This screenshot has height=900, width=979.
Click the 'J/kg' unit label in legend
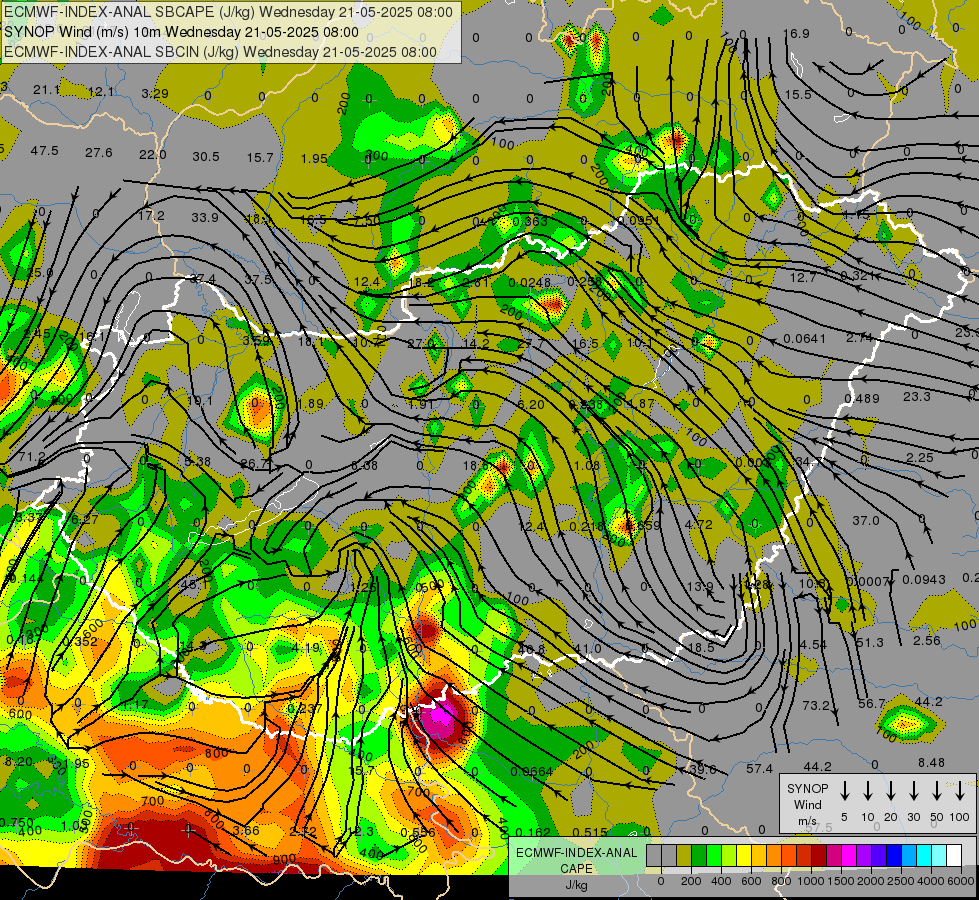[x=576, y=885]
